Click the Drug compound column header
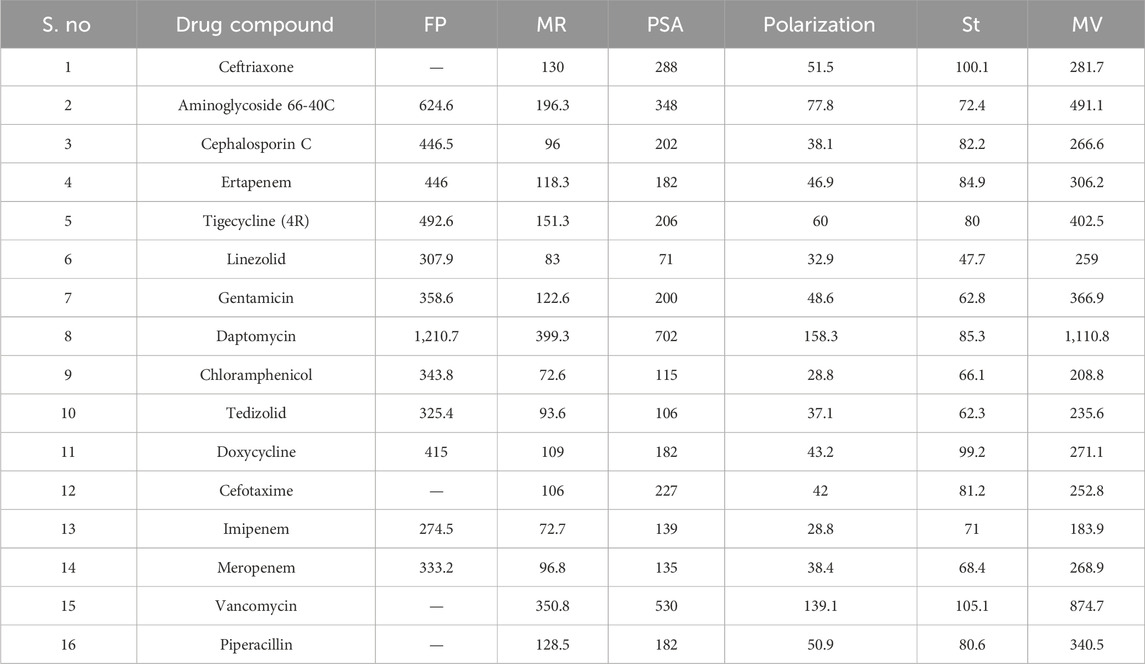The width and height of the screenshot is (1145, 664). (255, 24)
